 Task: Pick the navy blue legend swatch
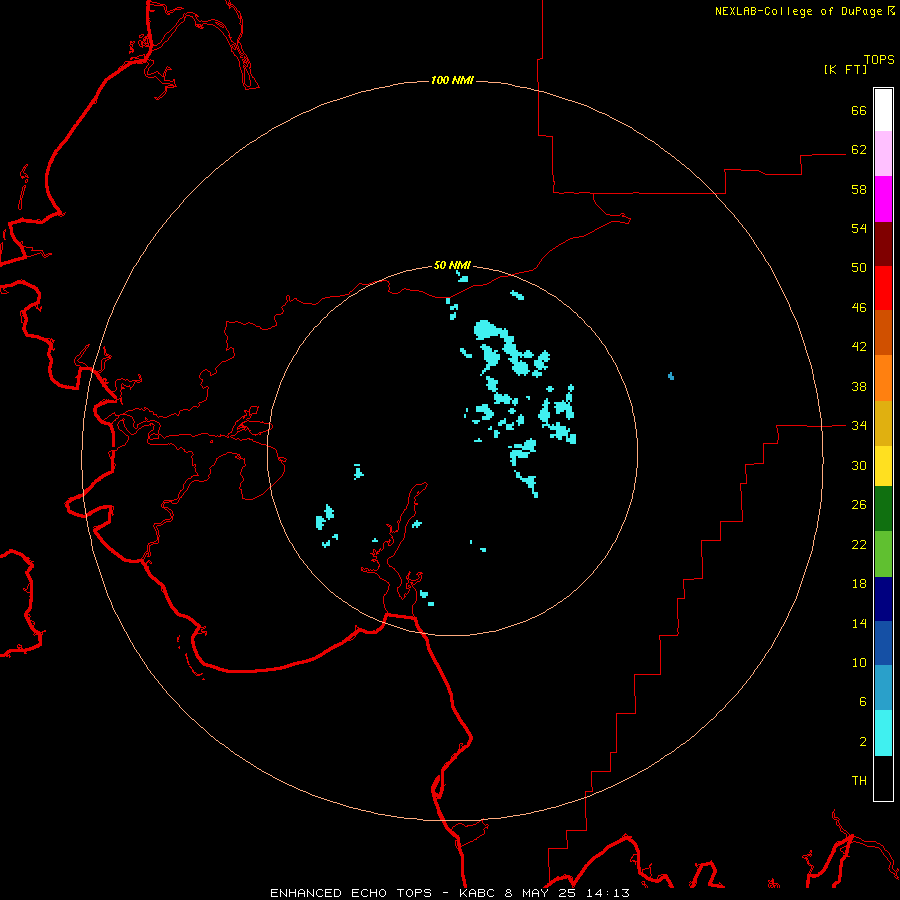(x=883, y=599)
